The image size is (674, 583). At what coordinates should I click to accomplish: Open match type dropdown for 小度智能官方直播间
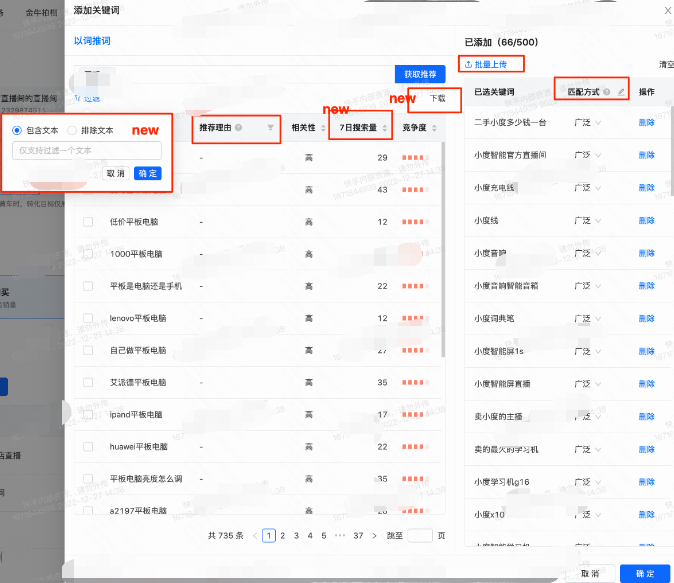point(588,155)
